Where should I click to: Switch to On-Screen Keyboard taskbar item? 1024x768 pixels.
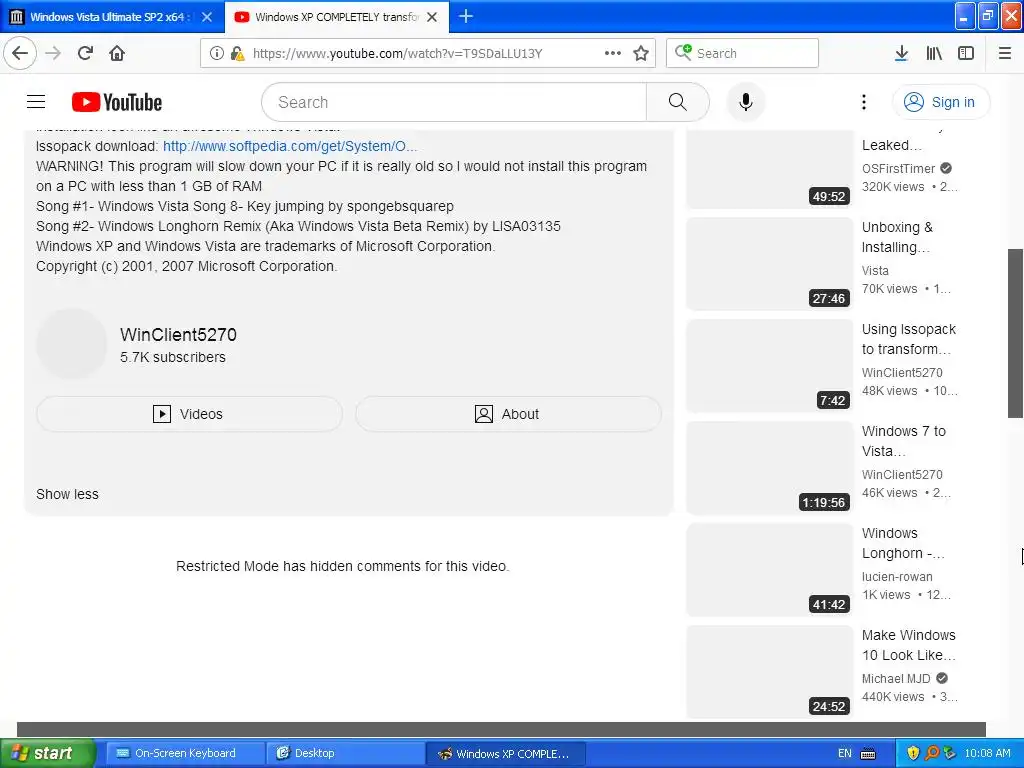pos(185,753)
